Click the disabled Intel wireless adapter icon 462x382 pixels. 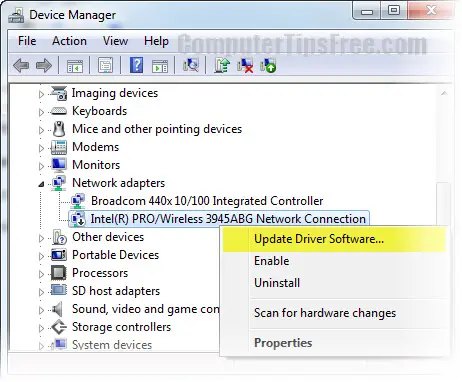pos(78,219)
